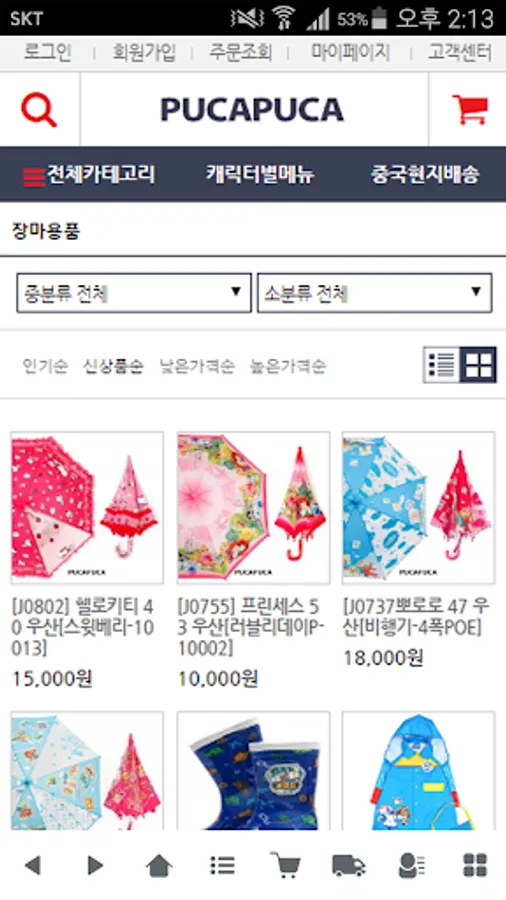
Task: Open the 전체카테고리 hamburger menu
Action: (x=89, y=174)
